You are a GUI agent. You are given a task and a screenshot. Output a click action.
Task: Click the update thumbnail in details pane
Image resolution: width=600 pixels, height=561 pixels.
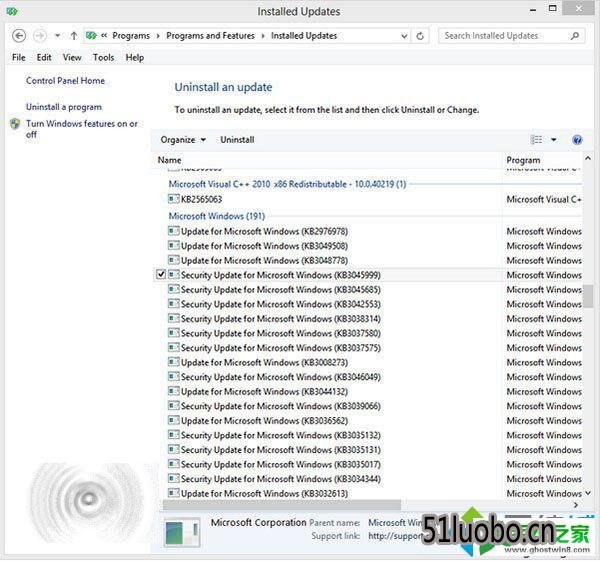[182, 532]
